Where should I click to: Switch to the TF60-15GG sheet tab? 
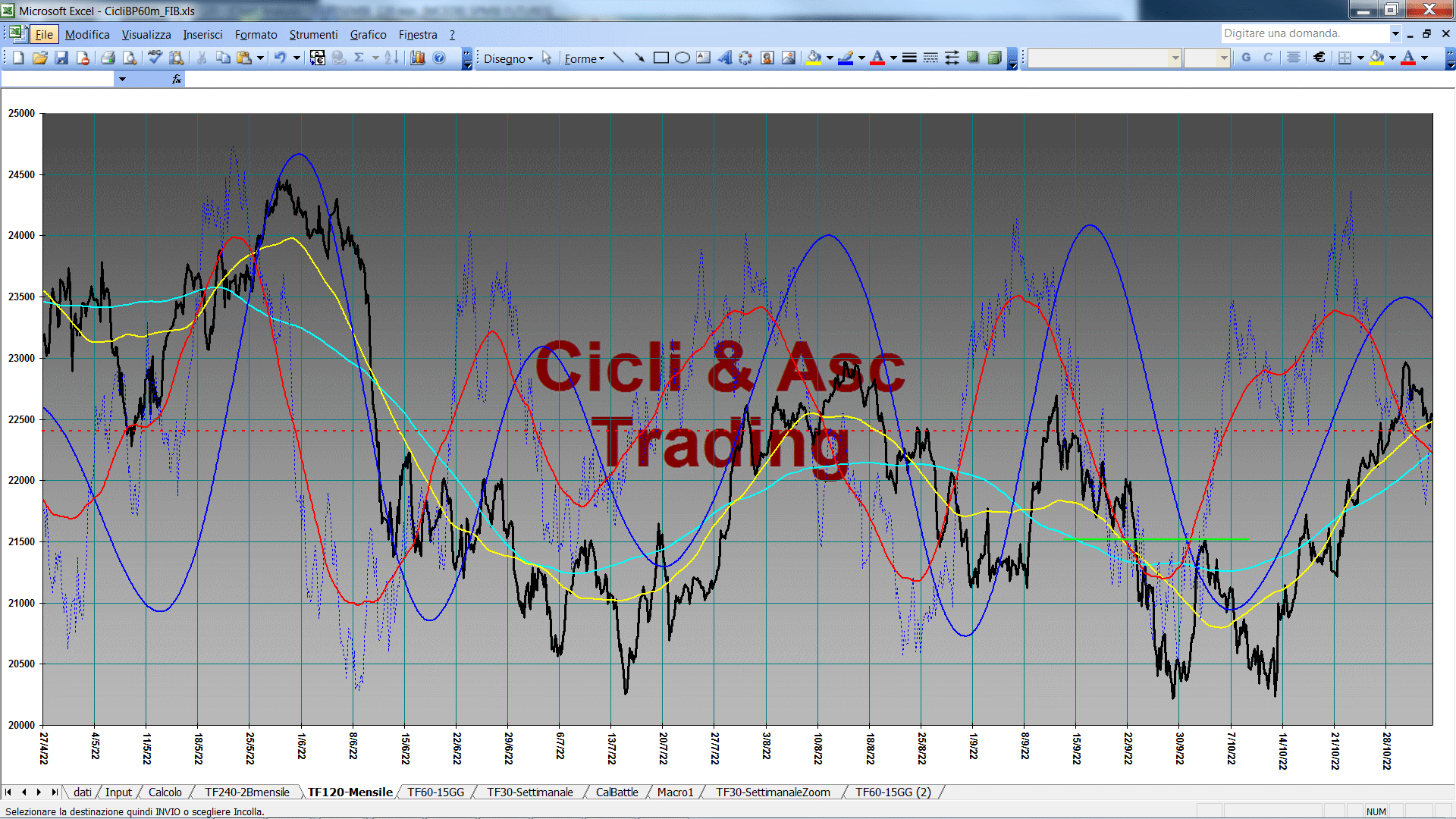435,792
